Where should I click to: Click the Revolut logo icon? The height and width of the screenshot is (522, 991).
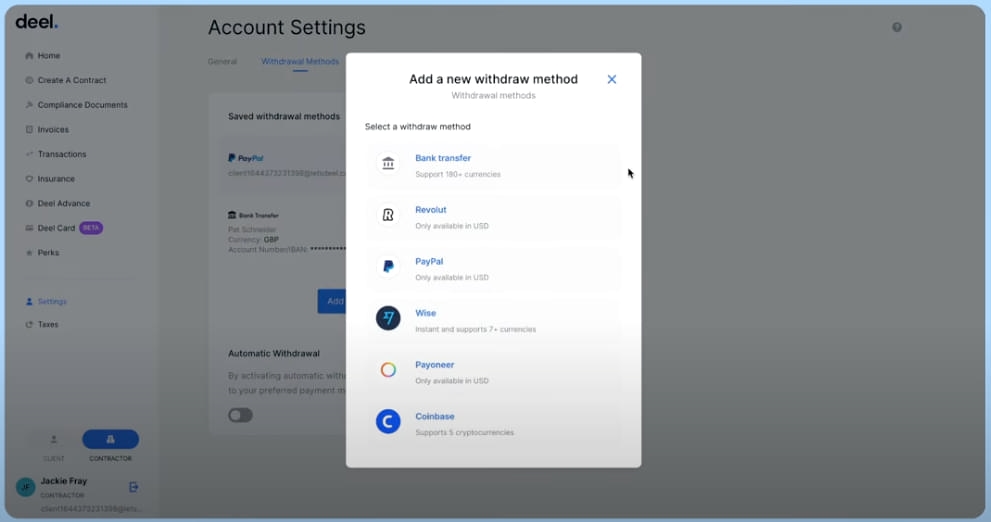point(388,215)
